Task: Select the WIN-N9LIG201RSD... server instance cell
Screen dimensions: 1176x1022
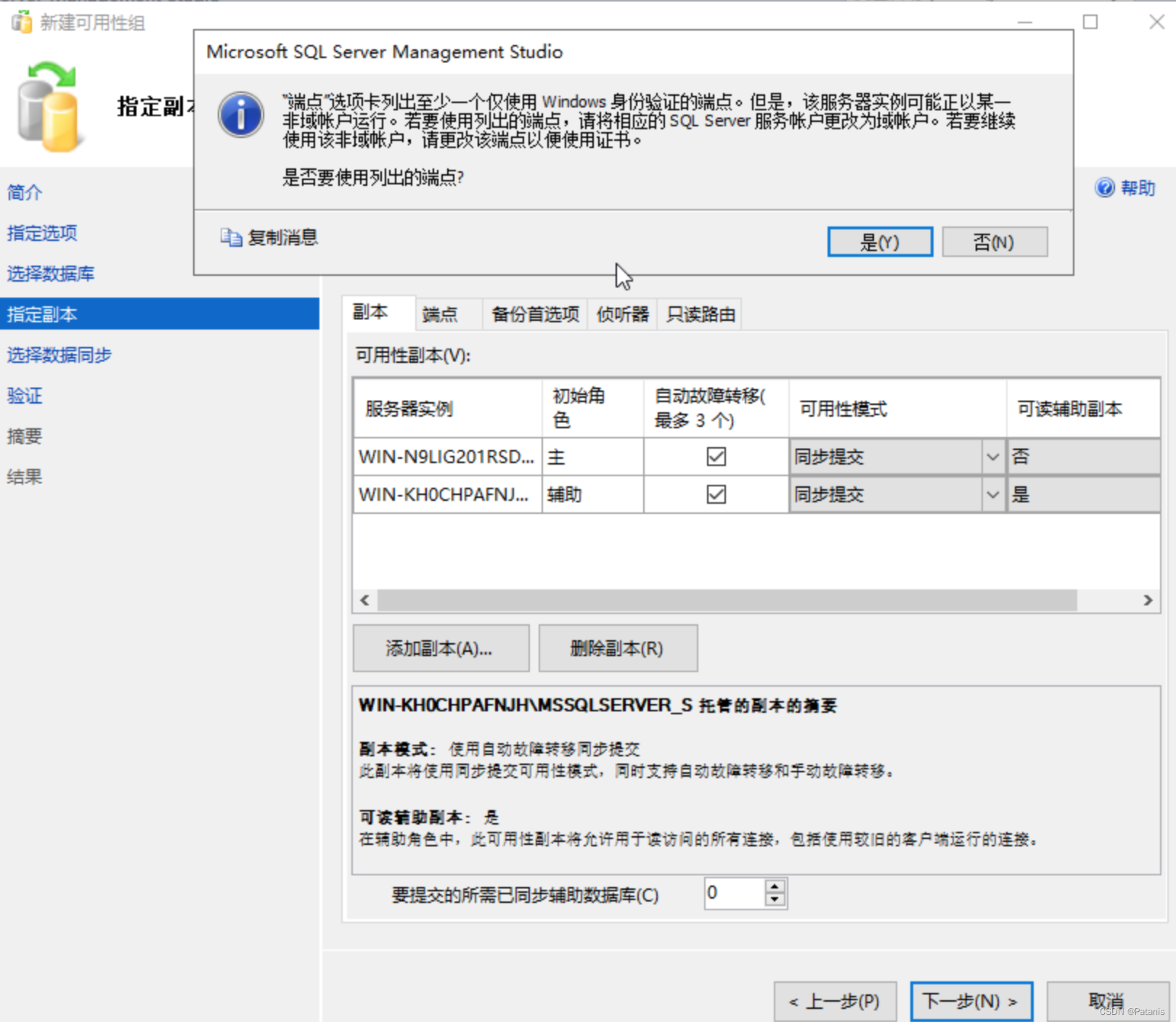Action: tap(447, 457)
